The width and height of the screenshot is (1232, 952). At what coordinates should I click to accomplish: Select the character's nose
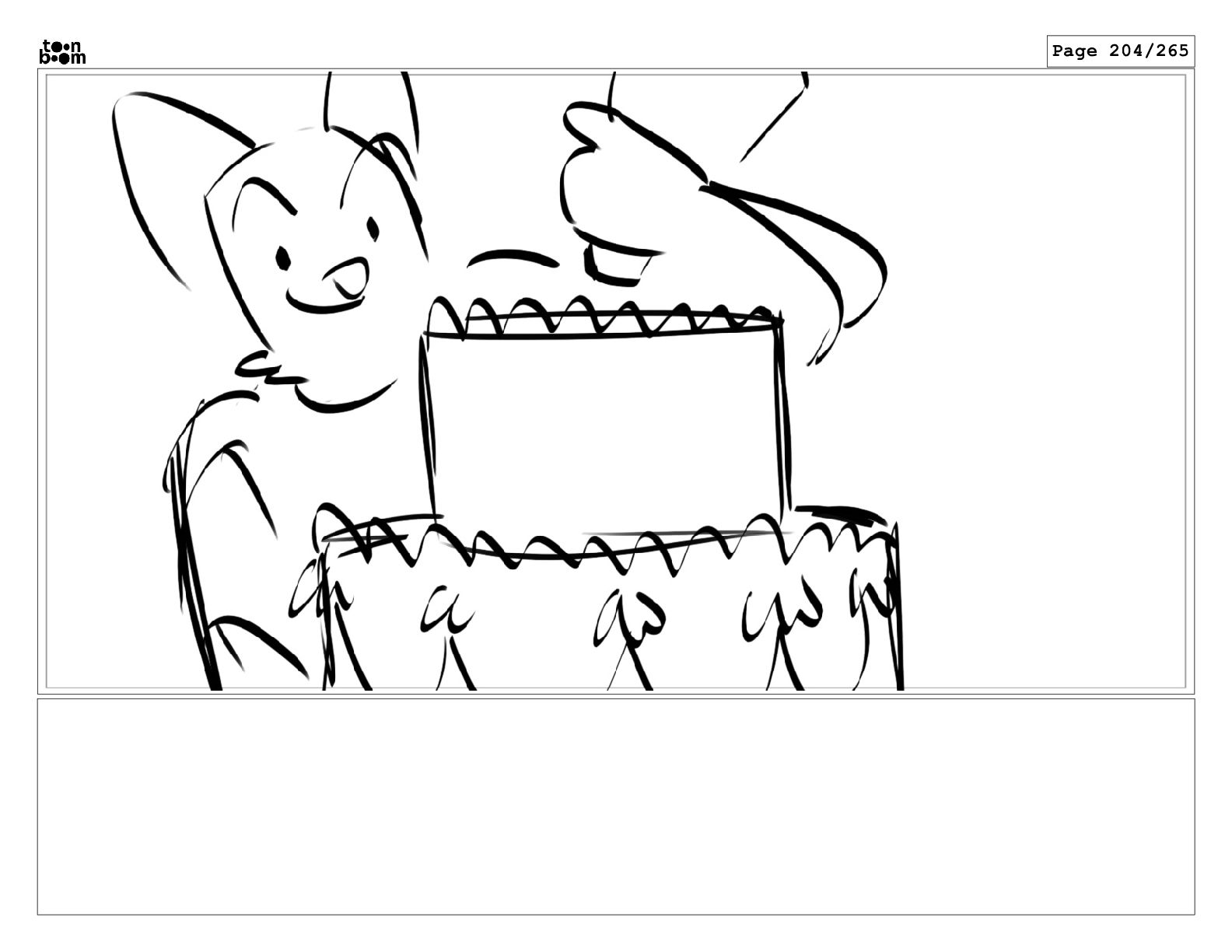[x=346, y=278]
